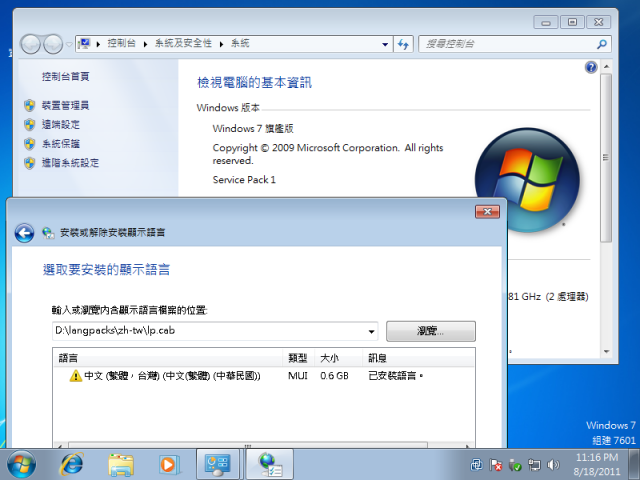
Task: Sort by the 類型 column header
Action: pos(298,358)
